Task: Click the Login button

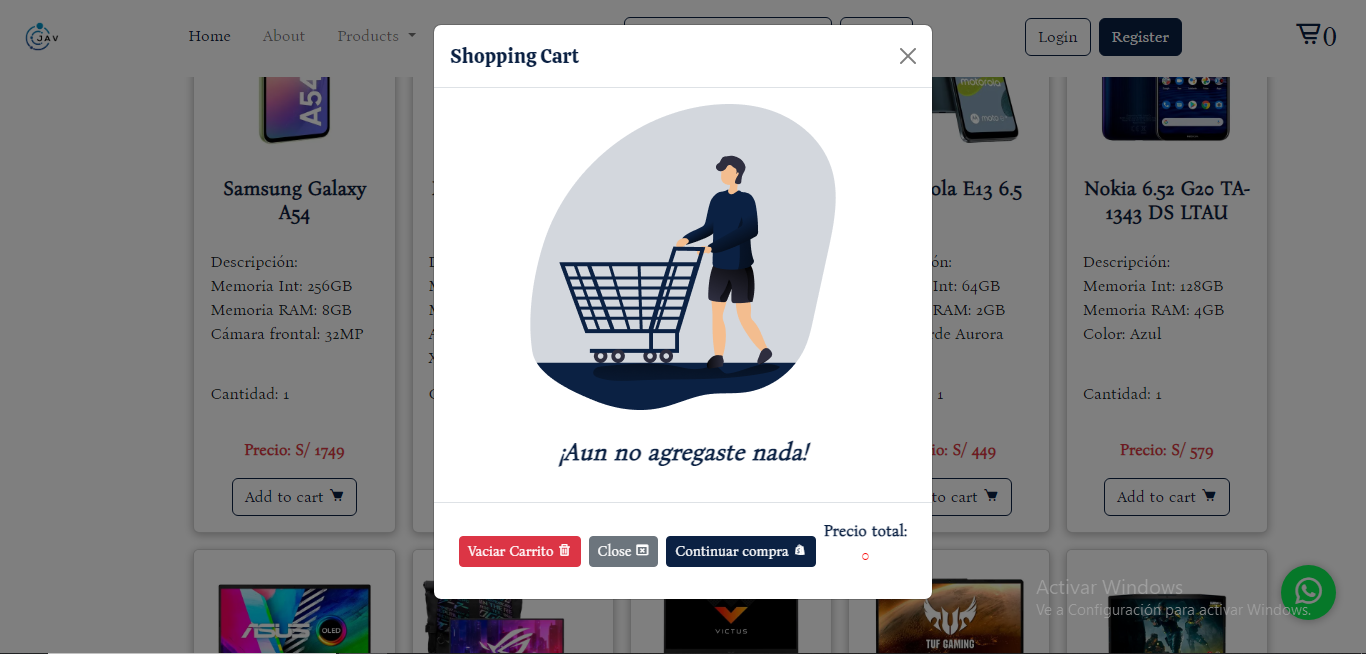Action: [1057, 37]
